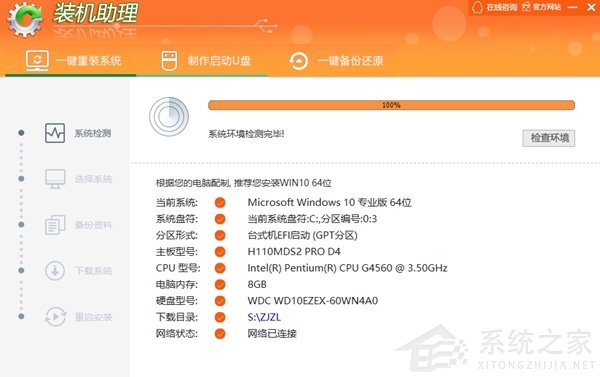The width and height of the screenshot is (600, 377).
Task: Open the 一键重装系统 tab
Action: tap(73, 60)
